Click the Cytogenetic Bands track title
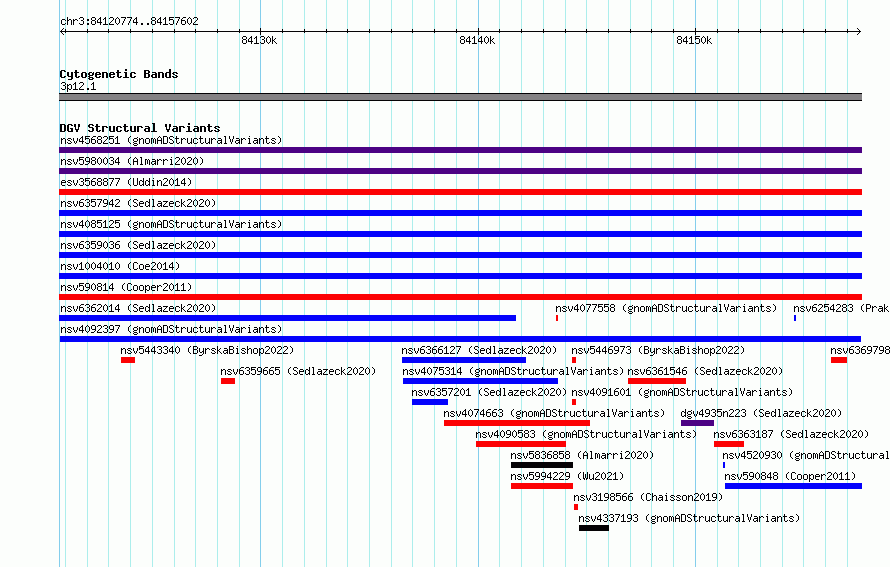Viewport: 890px width, 567px height. click(119, 74)
